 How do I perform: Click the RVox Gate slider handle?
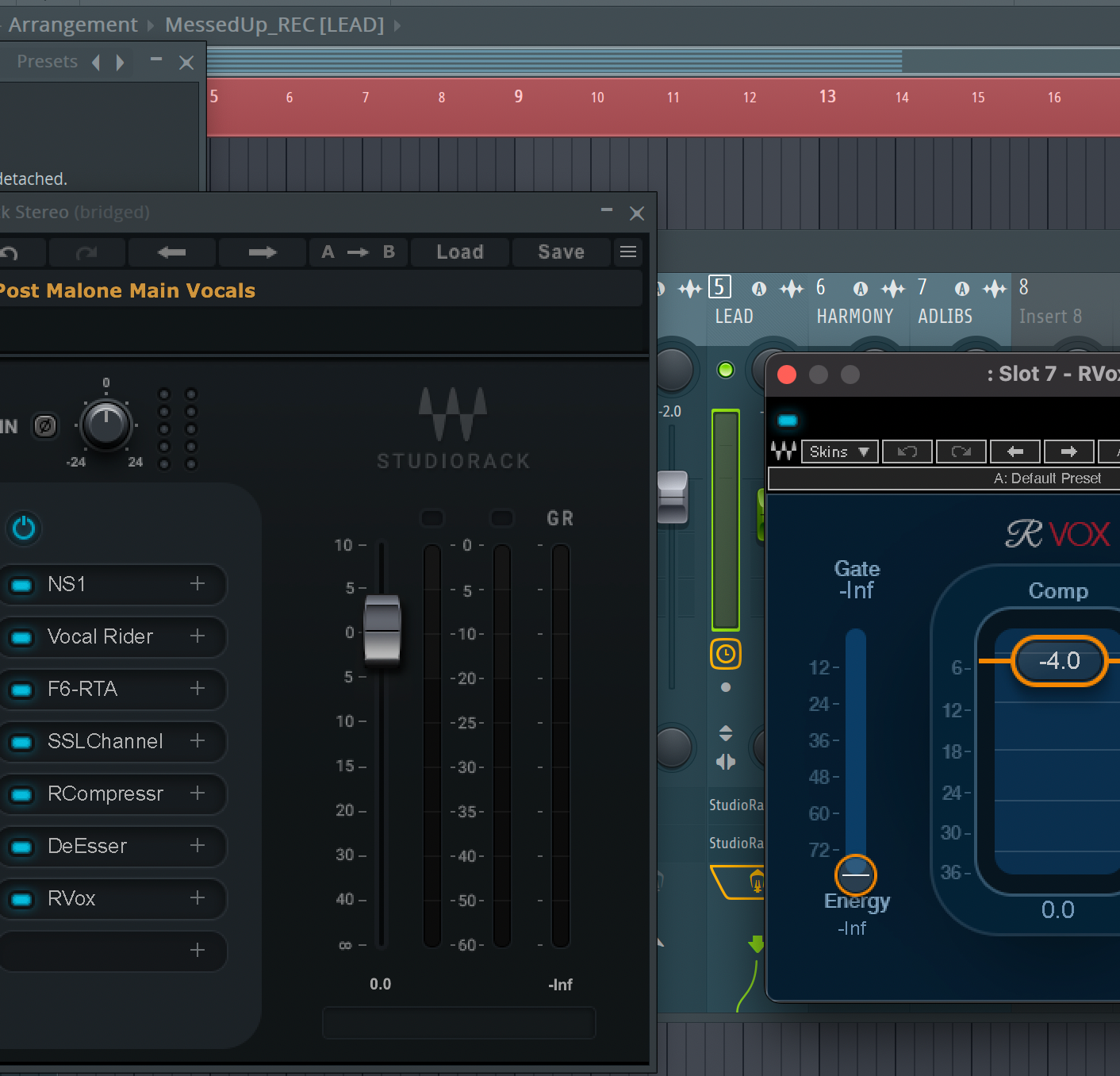855,874
